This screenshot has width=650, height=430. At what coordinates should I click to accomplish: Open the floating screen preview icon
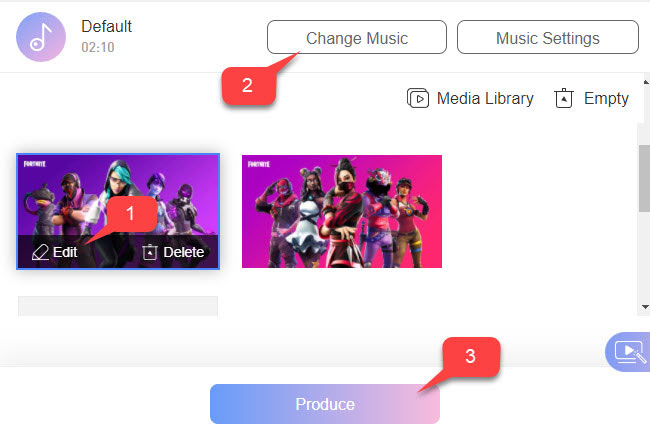coord(629,352)
